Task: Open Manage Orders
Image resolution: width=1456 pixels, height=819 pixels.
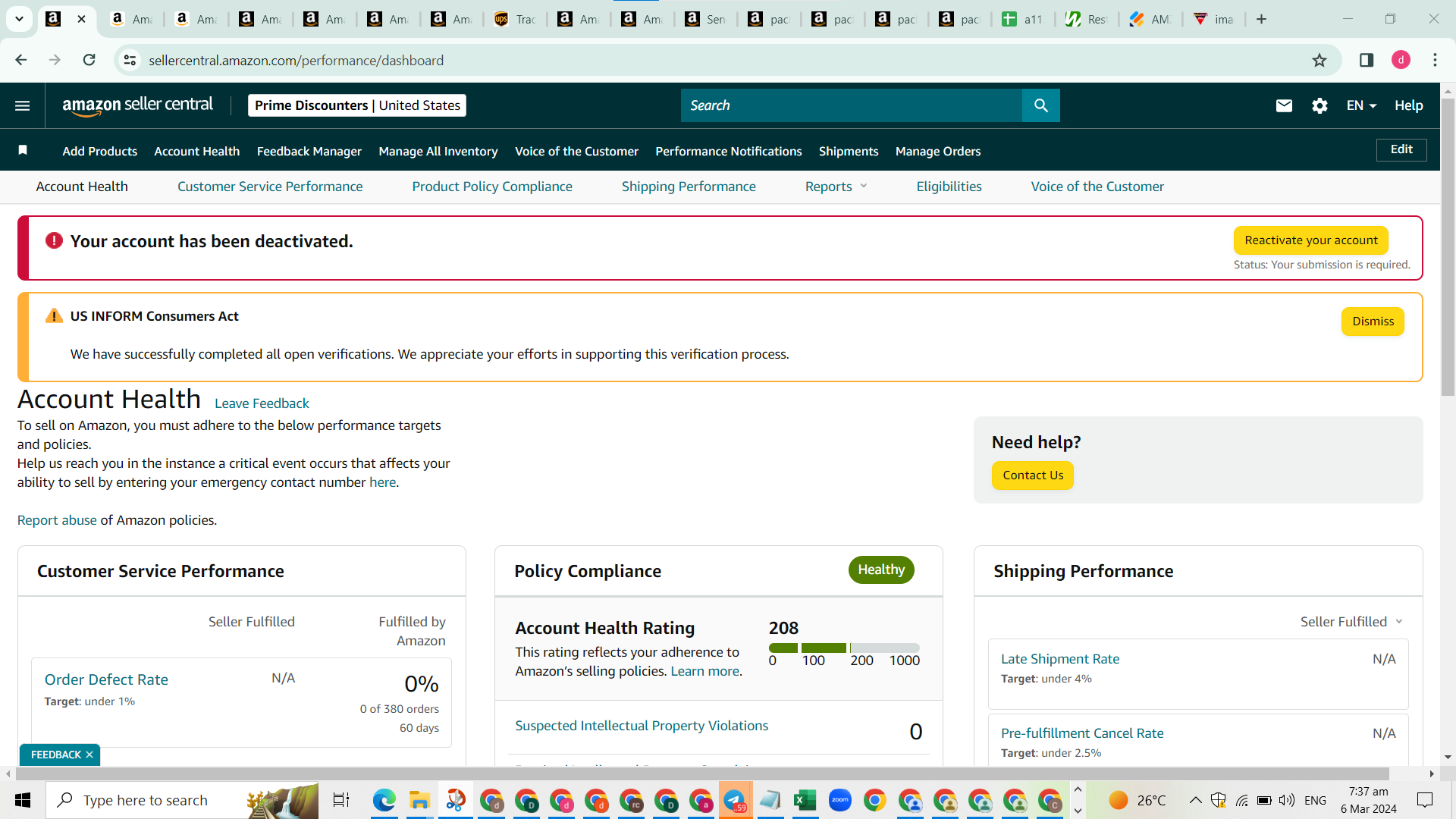Action: point(938,151)
